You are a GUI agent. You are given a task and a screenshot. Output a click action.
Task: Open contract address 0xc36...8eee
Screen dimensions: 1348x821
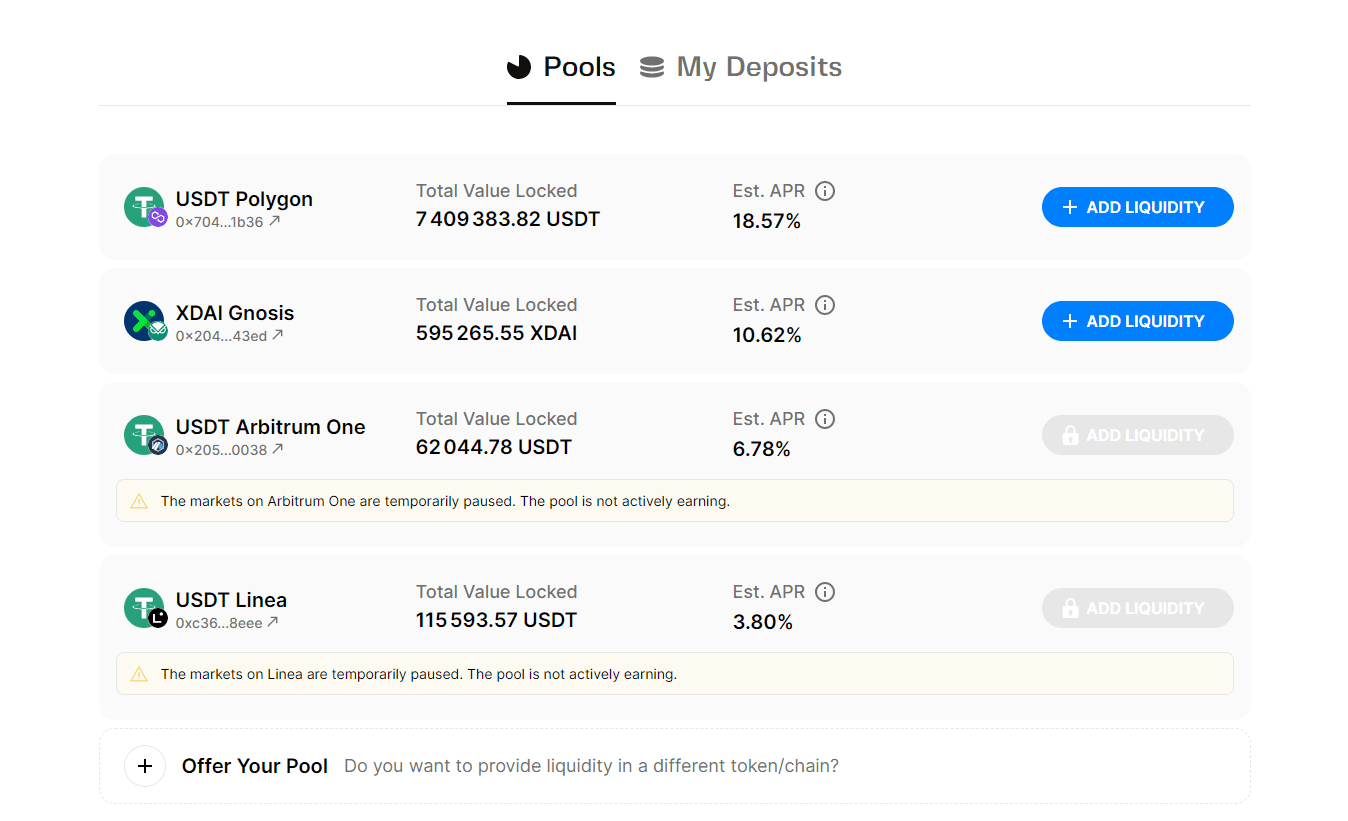coord(219,623)
